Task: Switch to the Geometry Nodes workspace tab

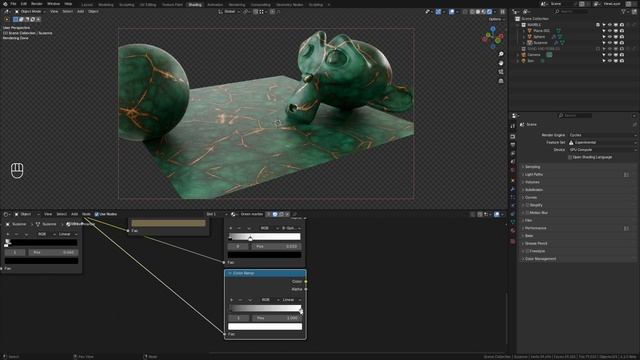Action: (x=289, y=4)
